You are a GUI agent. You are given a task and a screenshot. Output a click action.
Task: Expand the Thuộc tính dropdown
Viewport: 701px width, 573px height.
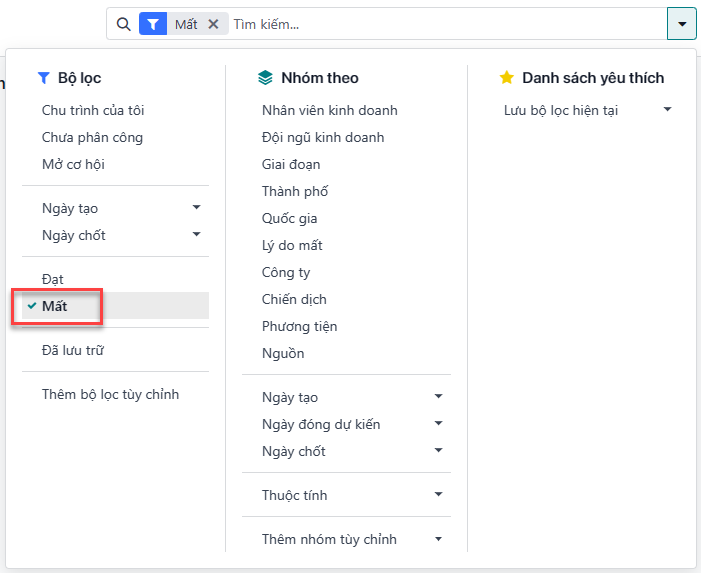pyautogui.click(x=346, y=495)
